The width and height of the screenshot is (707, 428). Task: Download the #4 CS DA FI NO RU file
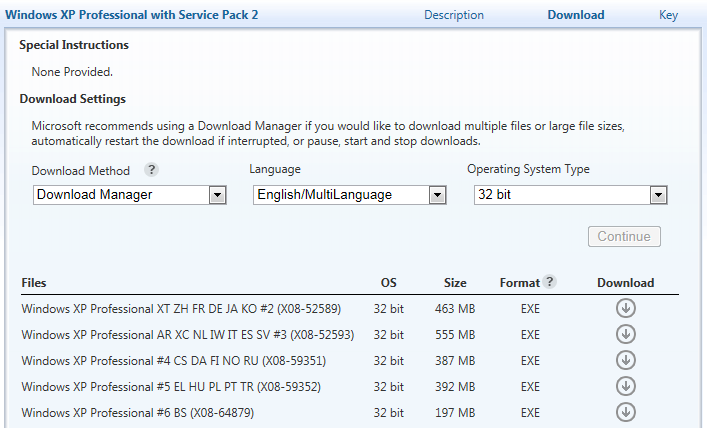626,360
